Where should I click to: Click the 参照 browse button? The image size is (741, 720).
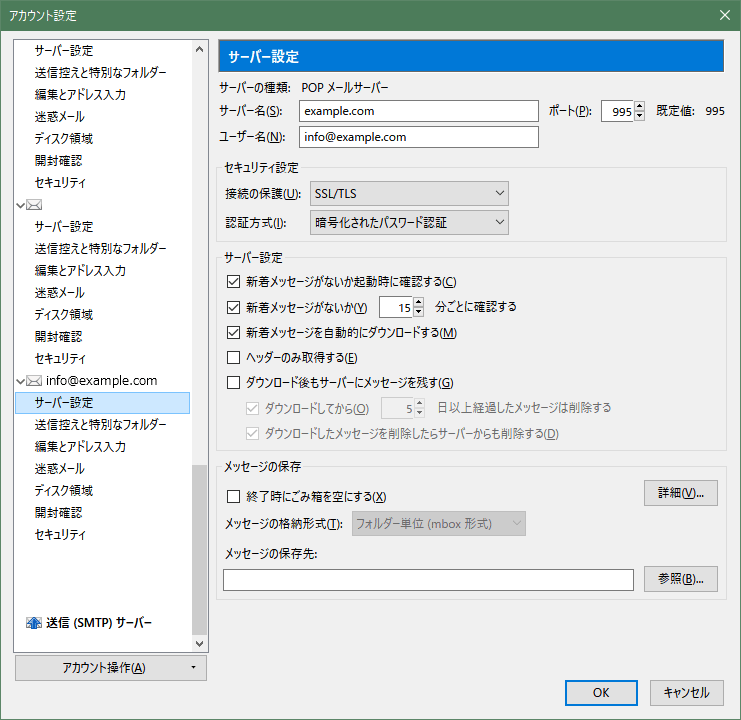click(x=681, y=579)
